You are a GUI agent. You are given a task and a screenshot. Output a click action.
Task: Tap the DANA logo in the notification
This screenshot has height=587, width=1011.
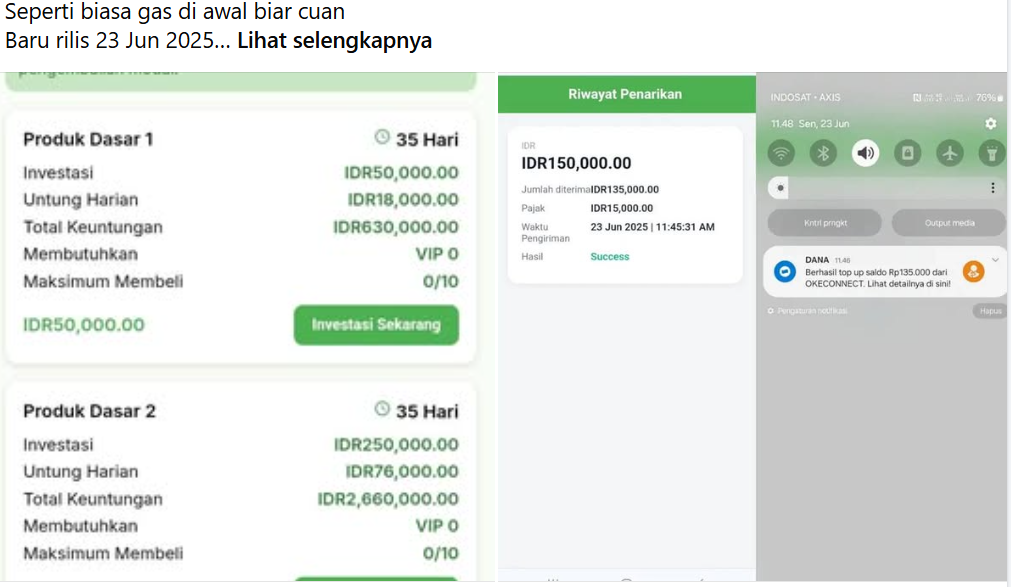coord(784,271)
